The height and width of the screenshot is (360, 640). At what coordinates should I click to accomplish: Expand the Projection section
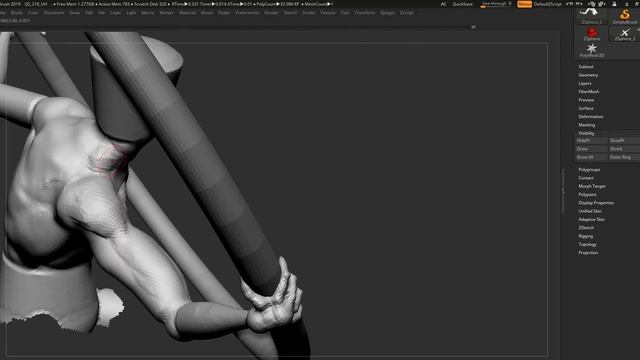pyautogui.click(x=588, y=253)
